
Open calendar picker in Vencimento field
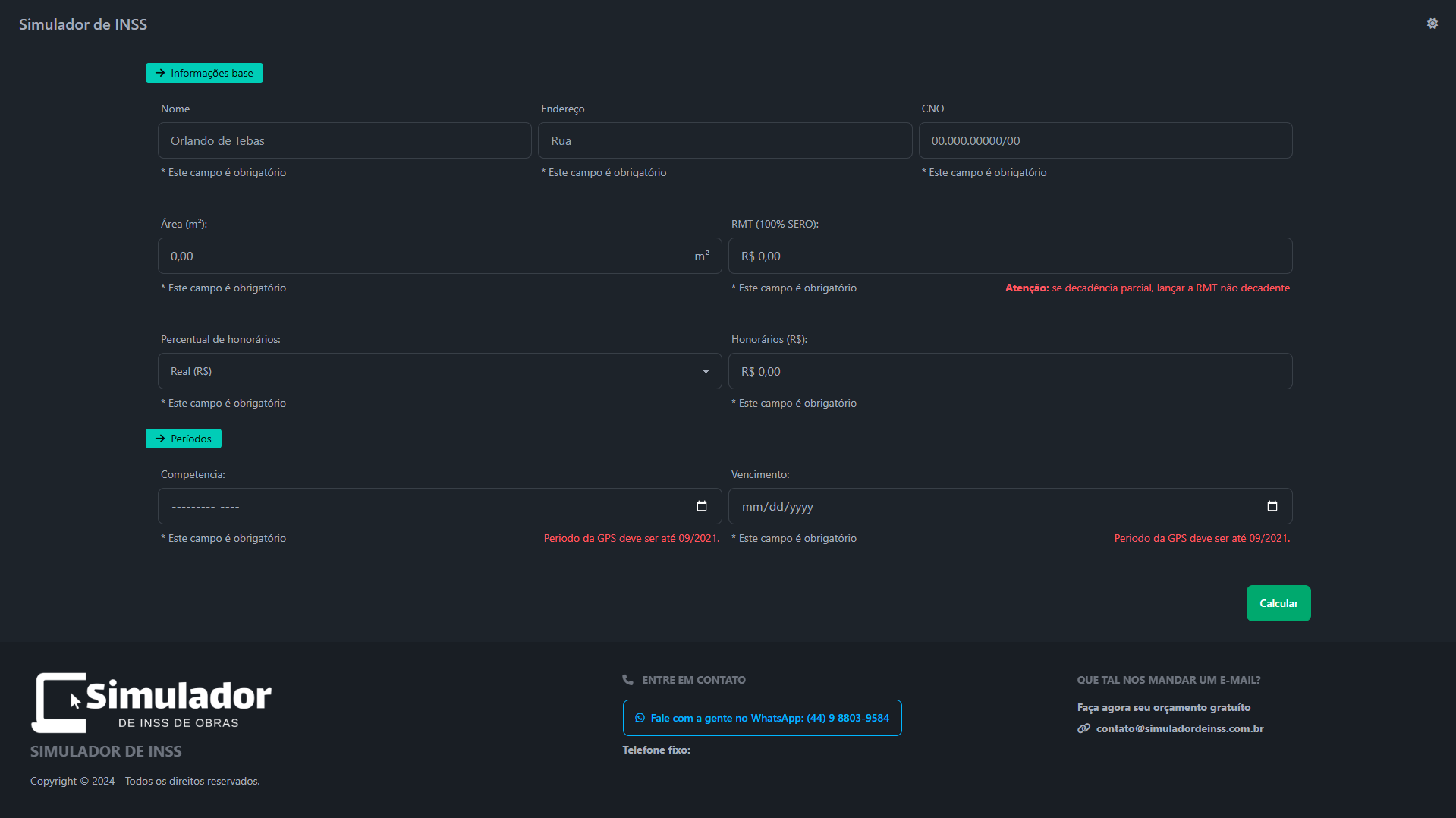tap(1272, 506)
